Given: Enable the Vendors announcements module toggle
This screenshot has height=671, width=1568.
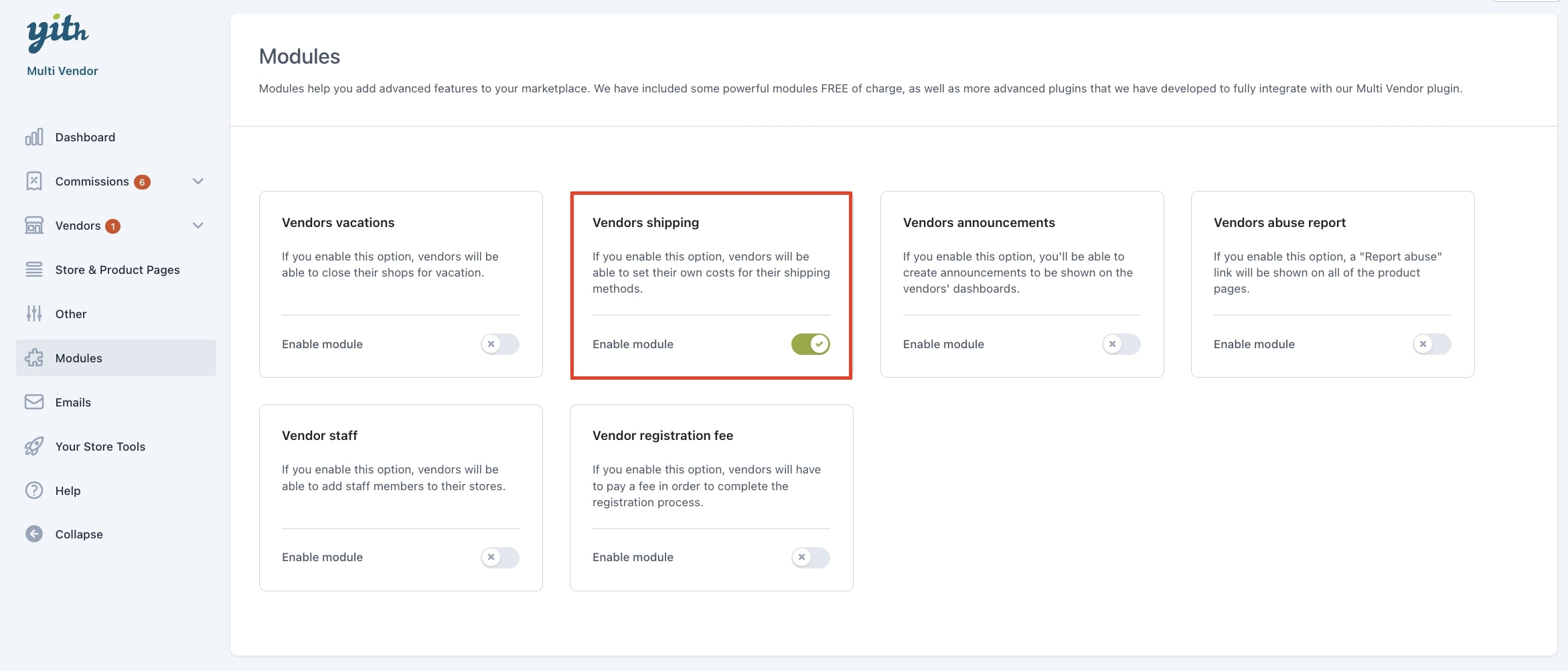Looking at the screenshot, I should 1121,344.
